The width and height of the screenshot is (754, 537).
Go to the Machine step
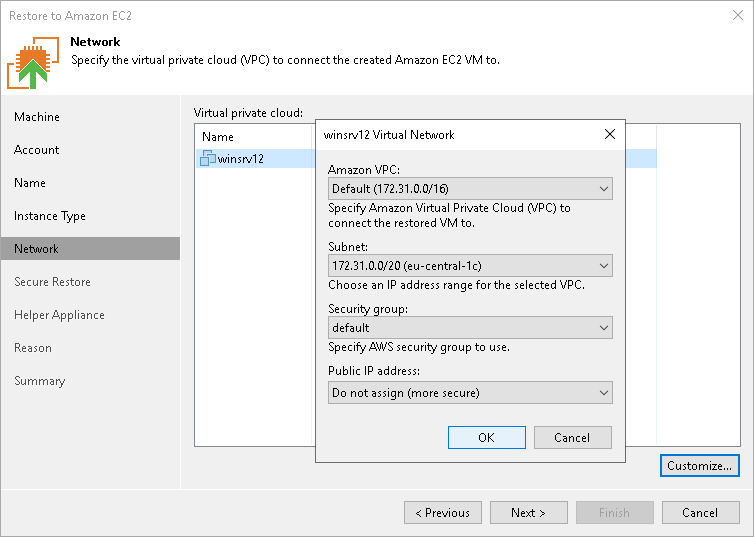click(x=37, y=117)
